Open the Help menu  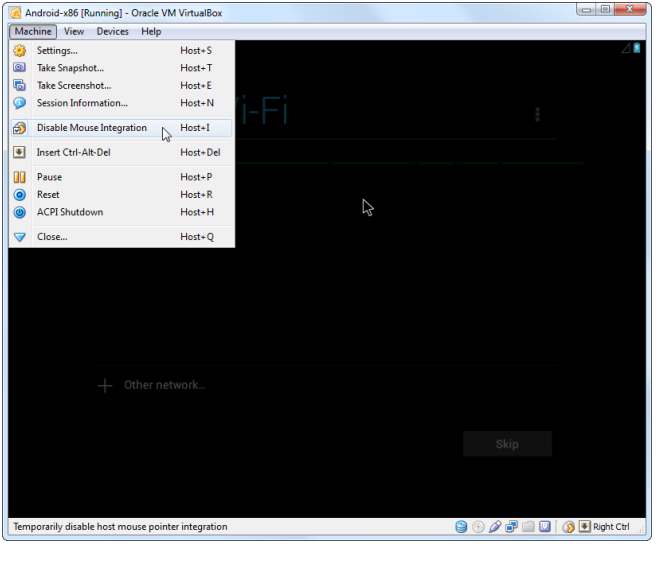151,32
